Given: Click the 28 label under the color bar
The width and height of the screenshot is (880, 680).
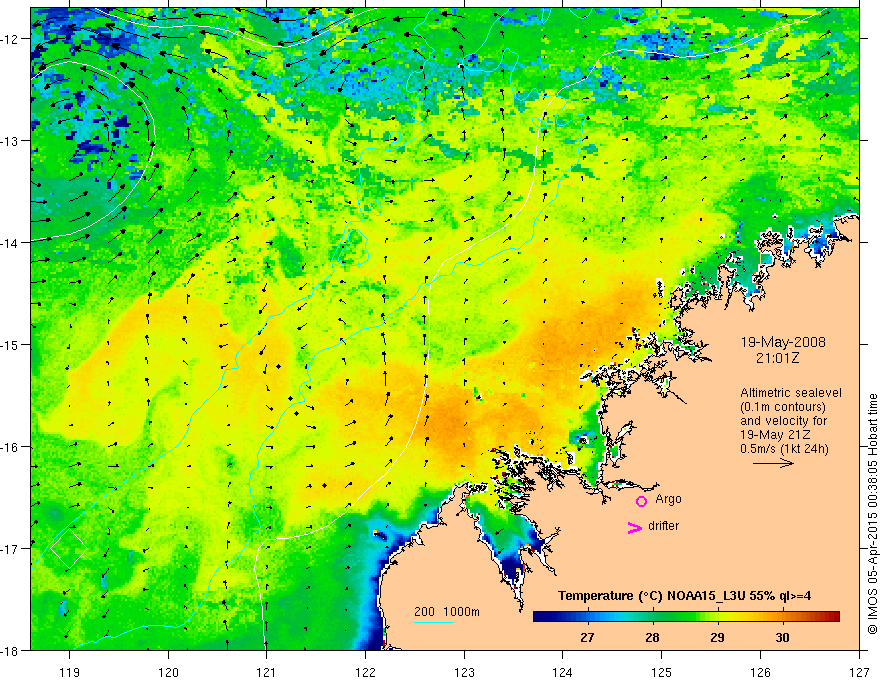Looking at the screenshot, I should coord(652,637).
